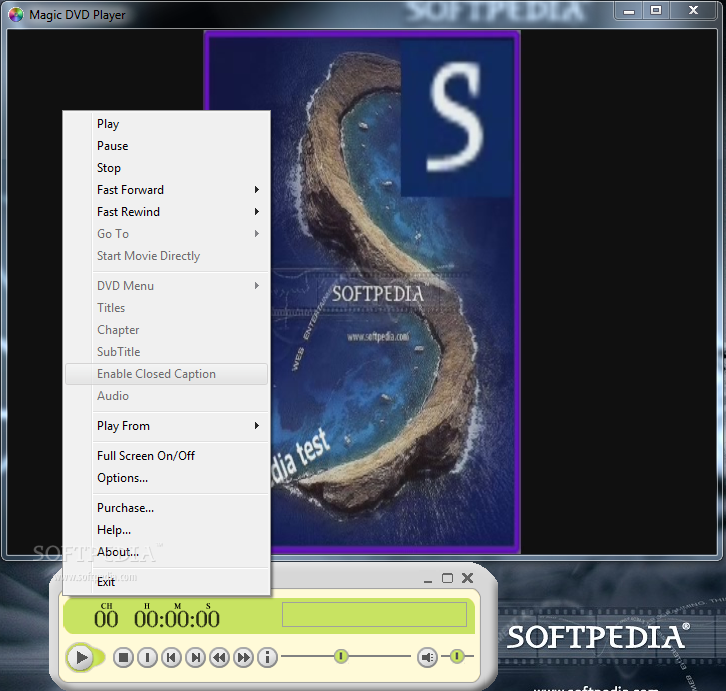Expand the Play From submenu

[x=167, y=426]
